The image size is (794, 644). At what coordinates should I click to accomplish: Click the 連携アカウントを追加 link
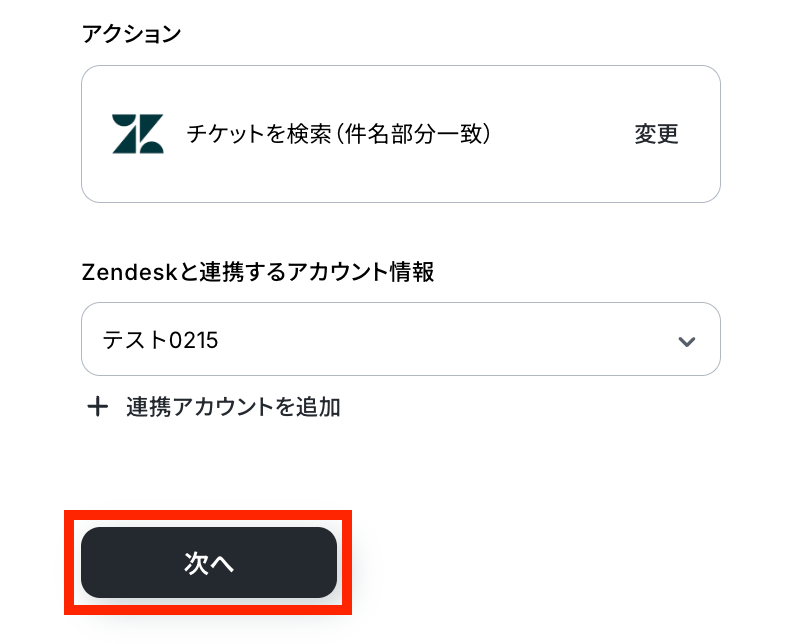[233, 407]
